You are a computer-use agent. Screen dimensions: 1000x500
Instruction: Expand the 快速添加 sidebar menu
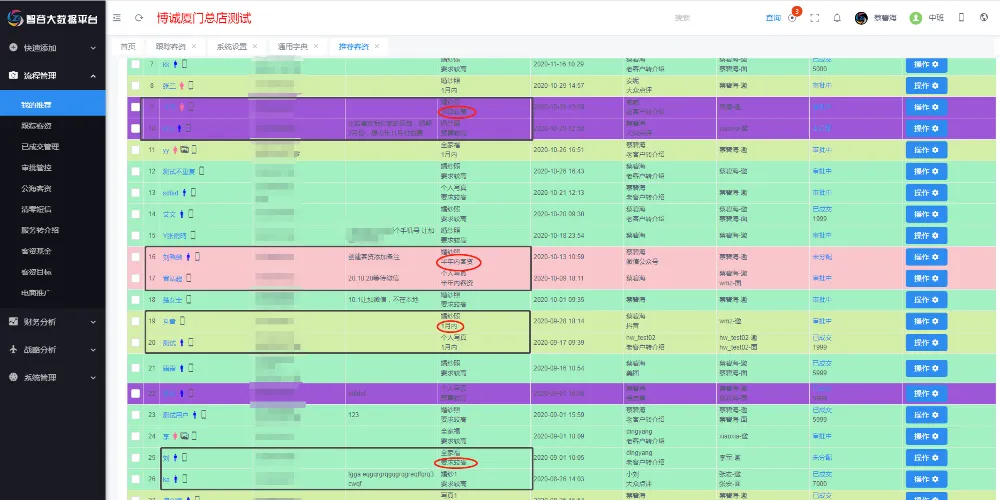click(53, 47)
